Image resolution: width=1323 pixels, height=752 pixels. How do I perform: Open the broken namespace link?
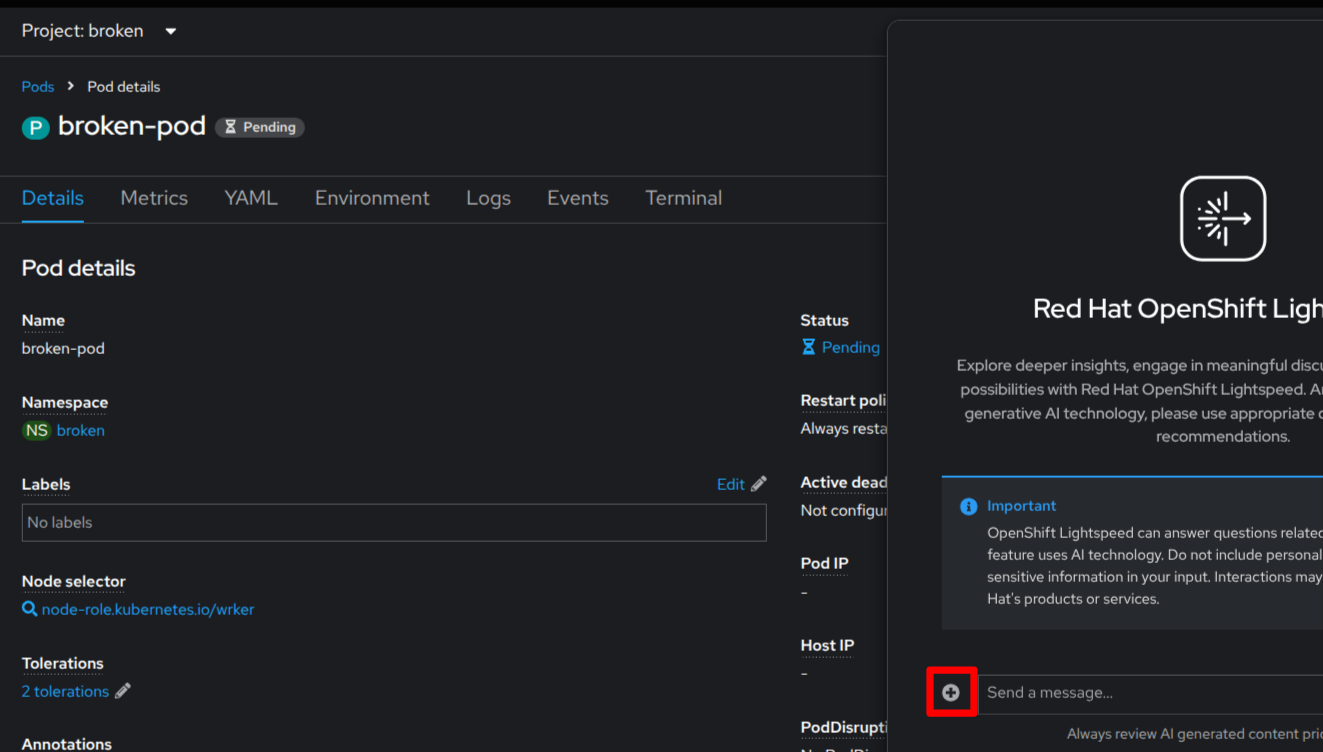click(81, 430)
